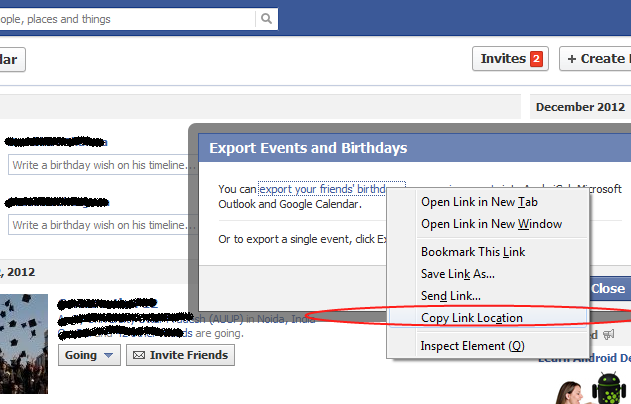Click the green Android robot icon
The height and width of the screenshot is (404, 631).
tap(607, 388)
